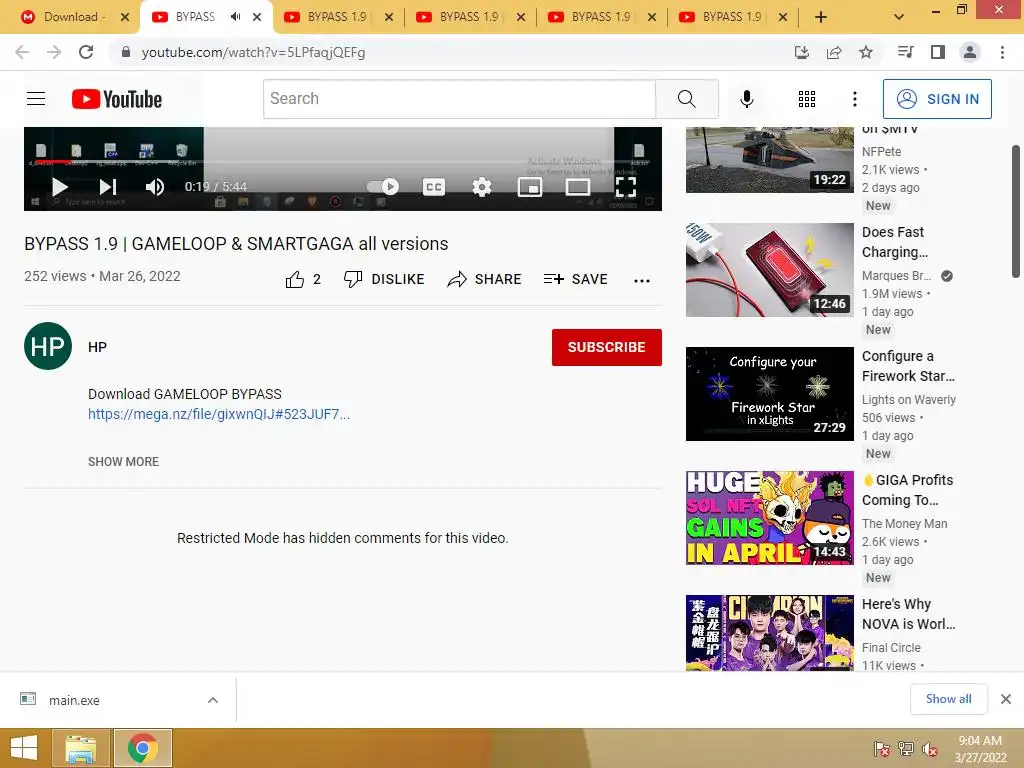The image size is (1024, 768).
Task: Switch to fourth BYPASS 1.9 tab
Action: 469,17
